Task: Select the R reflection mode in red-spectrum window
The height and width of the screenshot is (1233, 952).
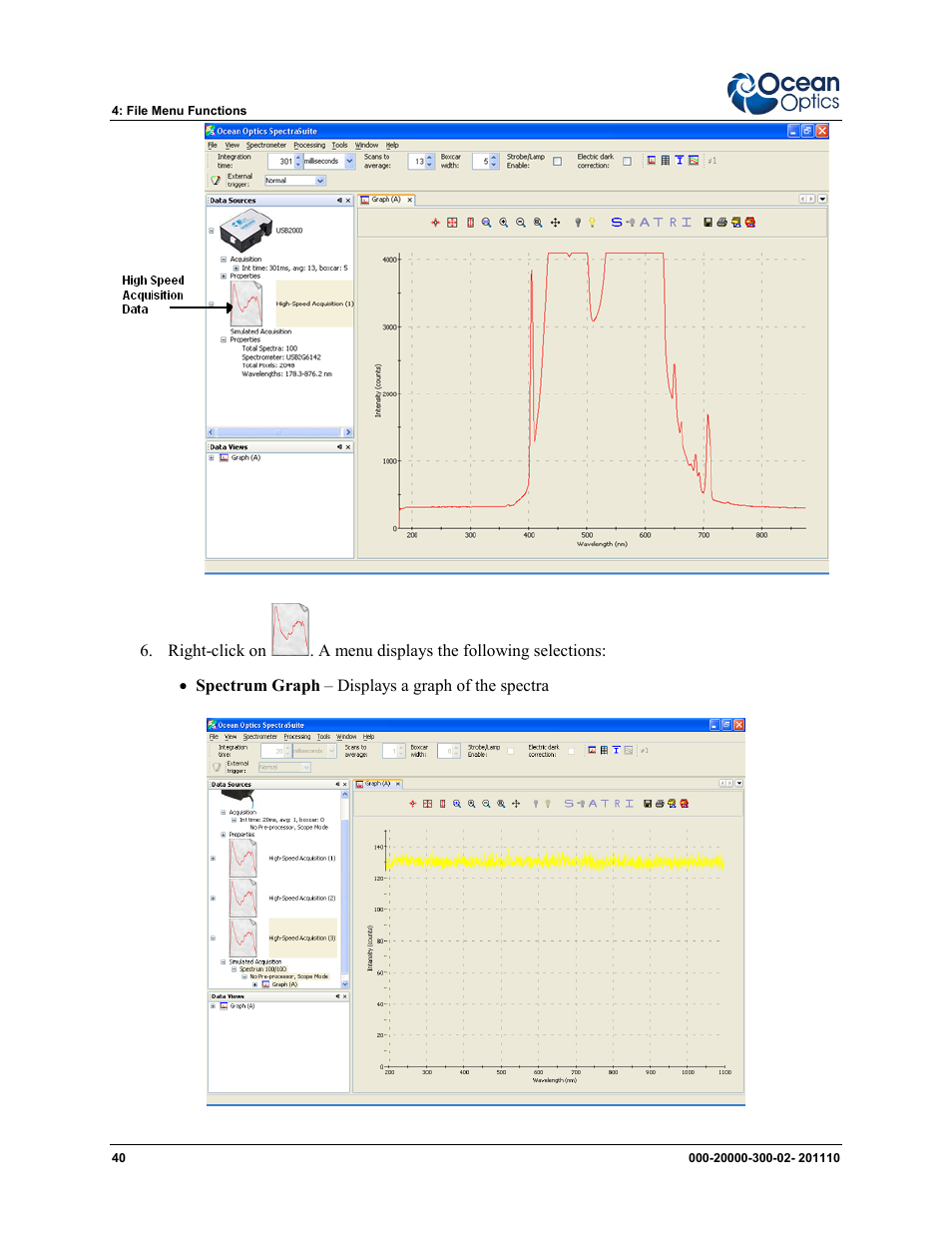Action: pyautogui.click(x=674, y=223)
